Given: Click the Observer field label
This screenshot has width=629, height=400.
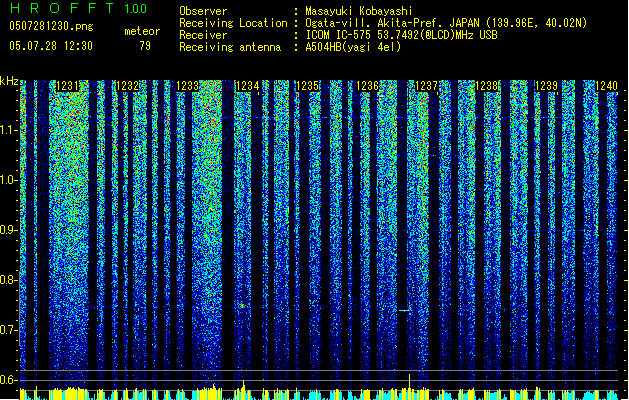Looking at the screenshot, I should [x=203, y=11].
